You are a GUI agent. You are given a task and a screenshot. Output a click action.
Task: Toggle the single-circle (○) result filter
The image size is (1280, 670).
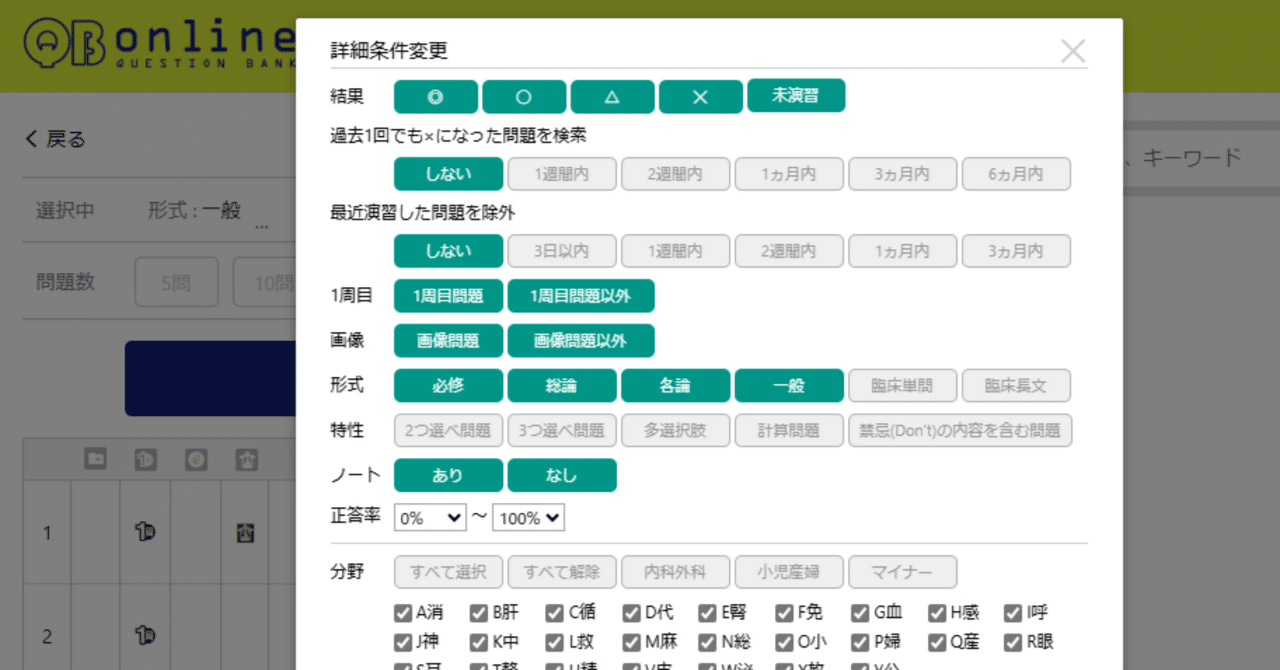524,96
